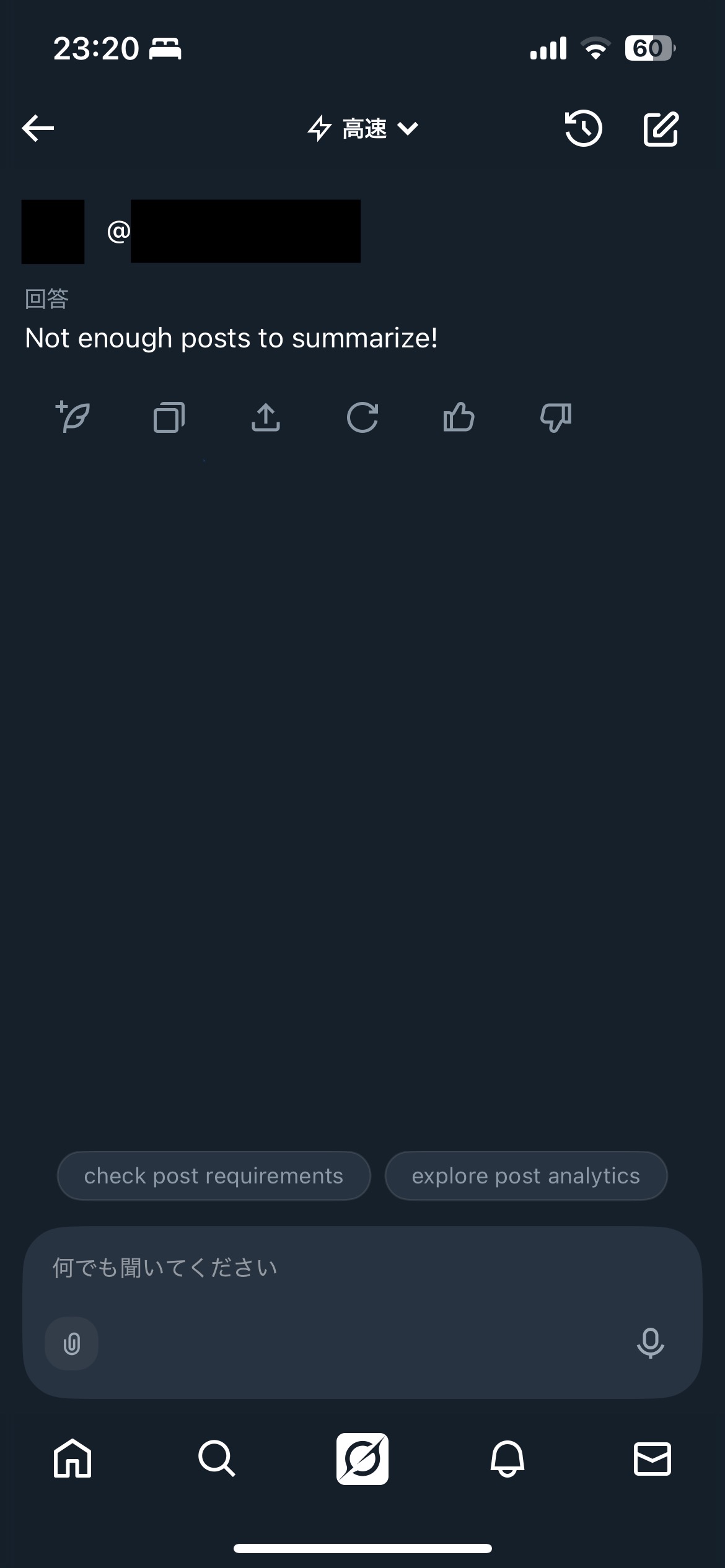Open the 高速 mode dropdown
The height and width of the screenshot is (1568, 725).
pos(363,129)
